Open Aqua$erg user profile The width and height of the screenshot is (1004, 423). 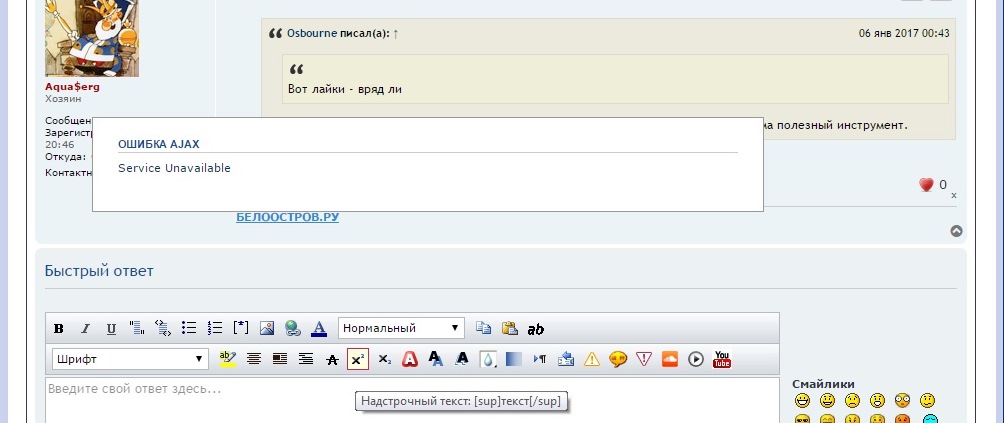[72, 87]
